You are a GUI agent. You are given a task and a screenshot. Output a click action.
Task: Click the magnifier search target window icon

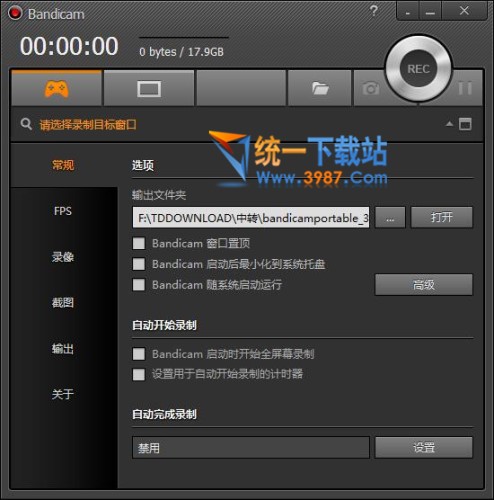[26, 124]
